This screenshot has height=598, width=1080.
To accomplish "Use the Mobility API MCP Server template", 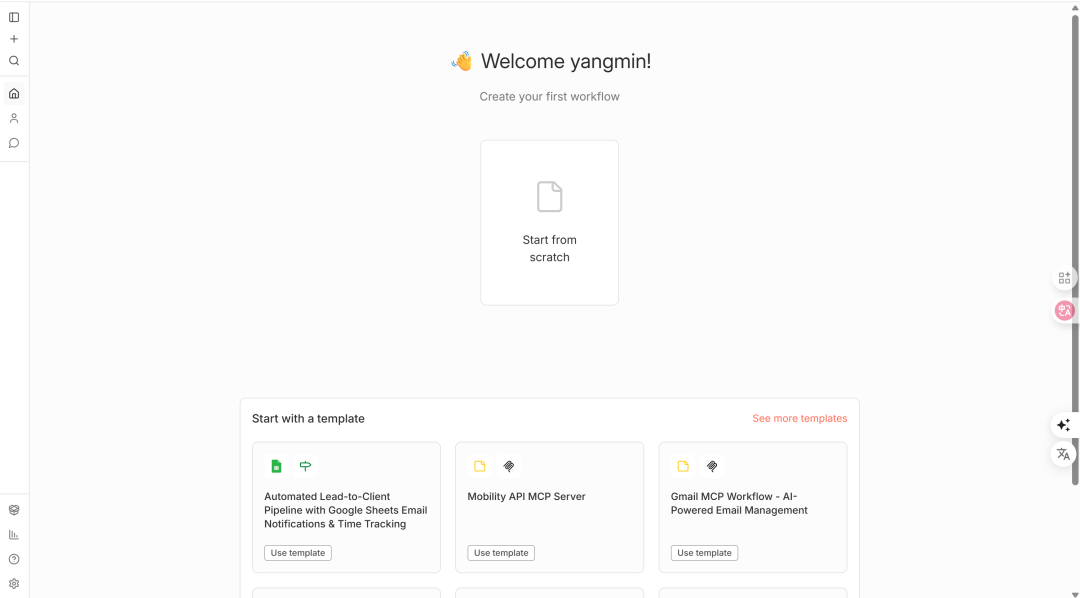I will point(501,553).
